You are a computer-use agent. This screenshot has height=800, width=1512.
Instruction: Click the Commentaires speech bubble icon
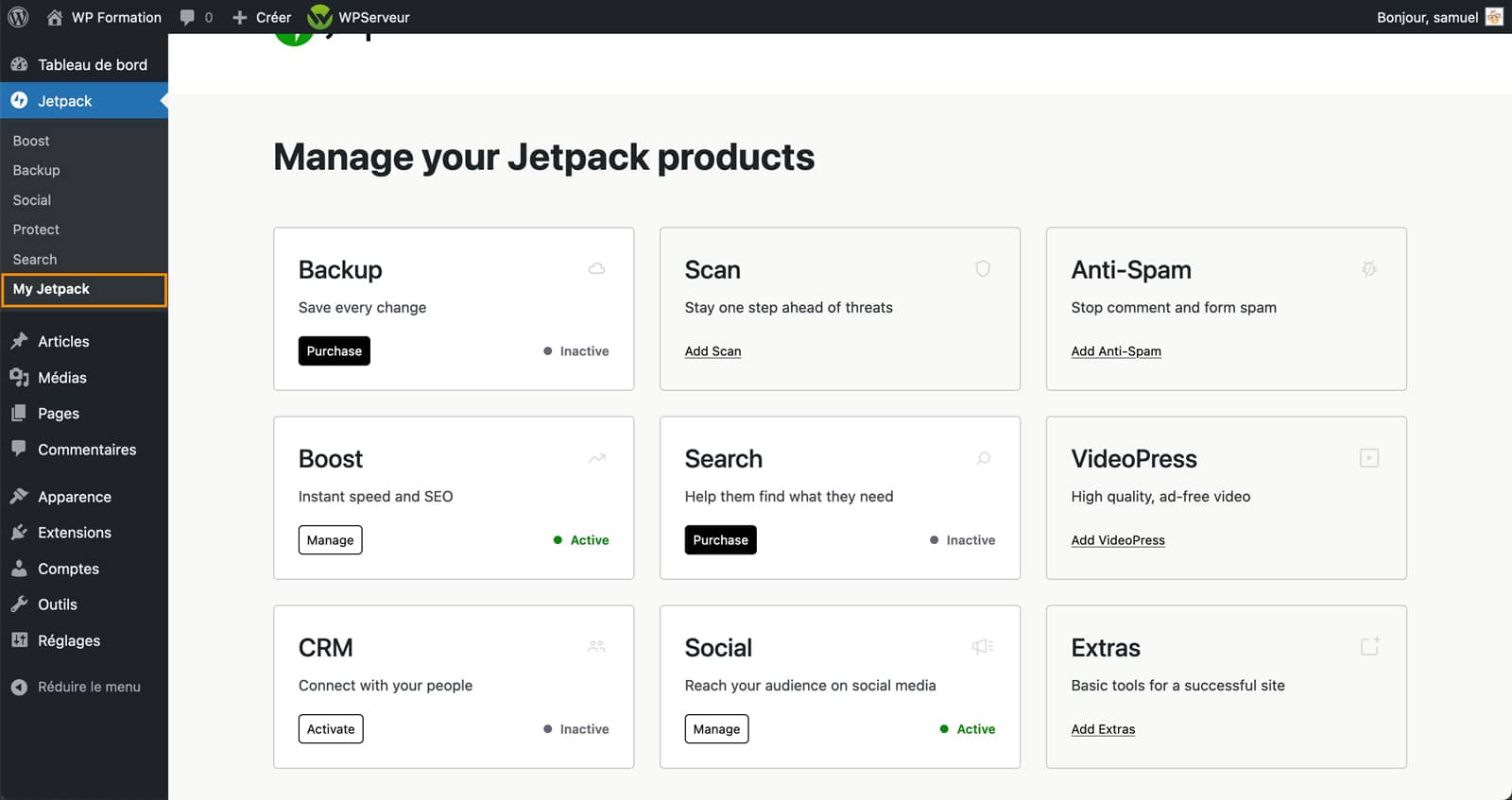pyautogui.click(x=19, y=449)
